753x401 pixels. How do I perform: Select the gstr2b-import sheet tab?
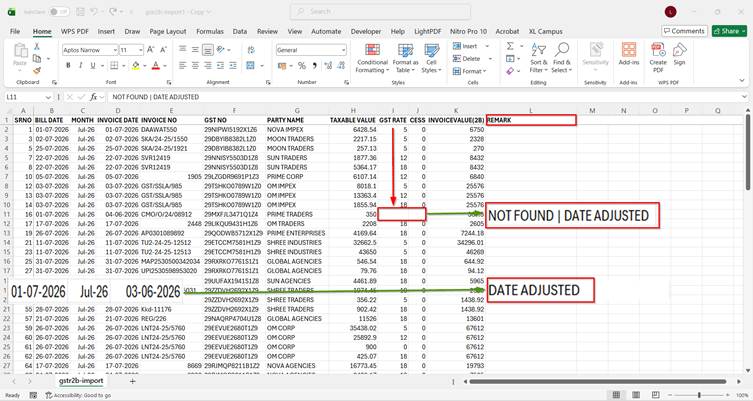[x=81, y=381]
